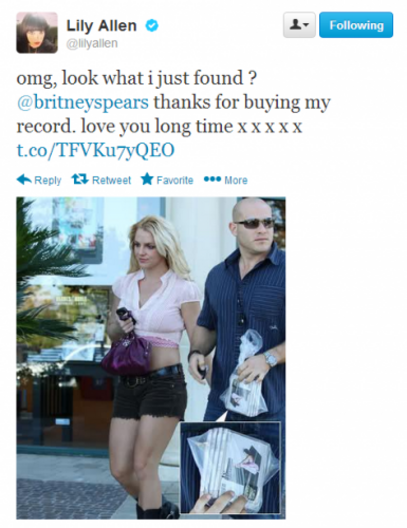Click the Lily Allen display name
Screen dimensions: 407x528
(101, 26)
